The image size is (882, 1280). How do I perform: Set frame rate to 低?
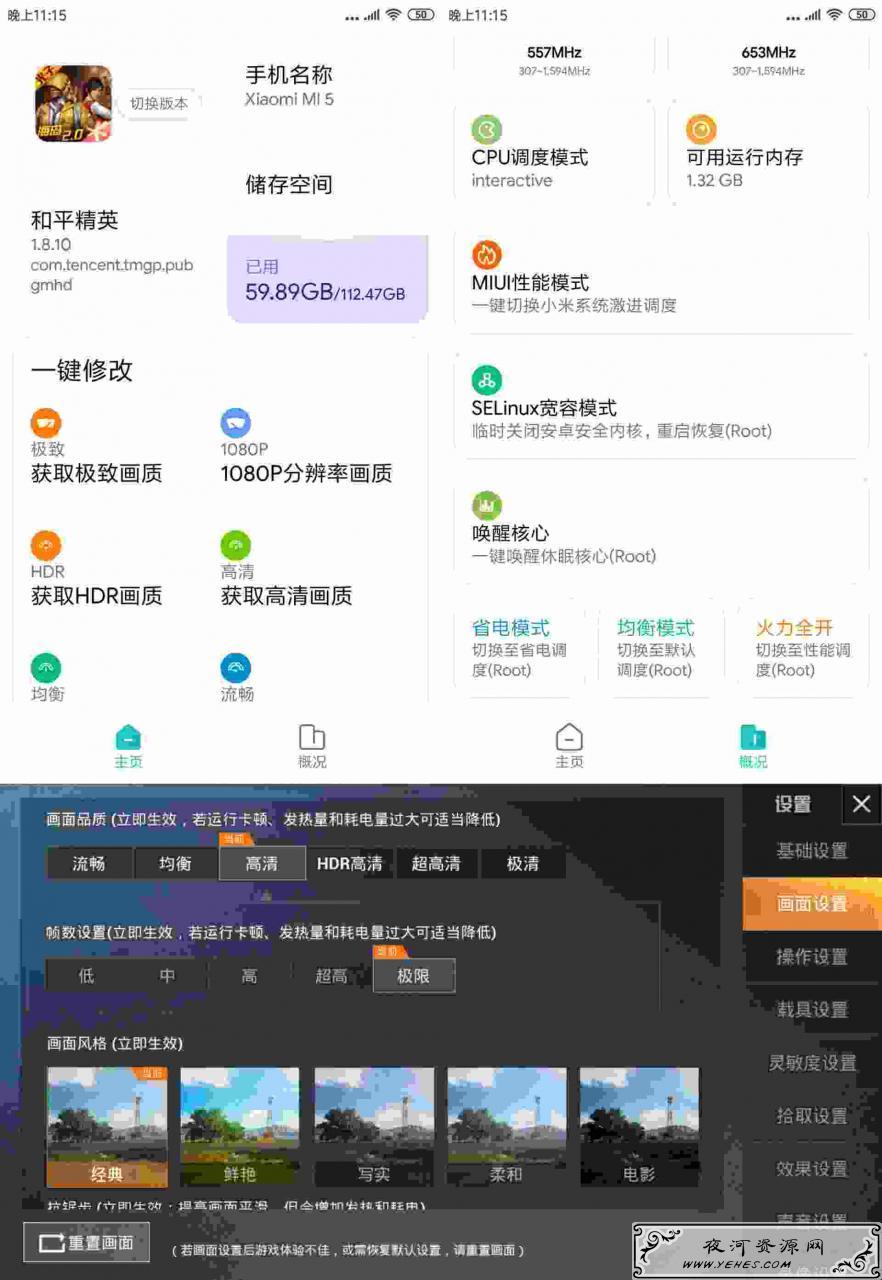click(x=86, y=976)
